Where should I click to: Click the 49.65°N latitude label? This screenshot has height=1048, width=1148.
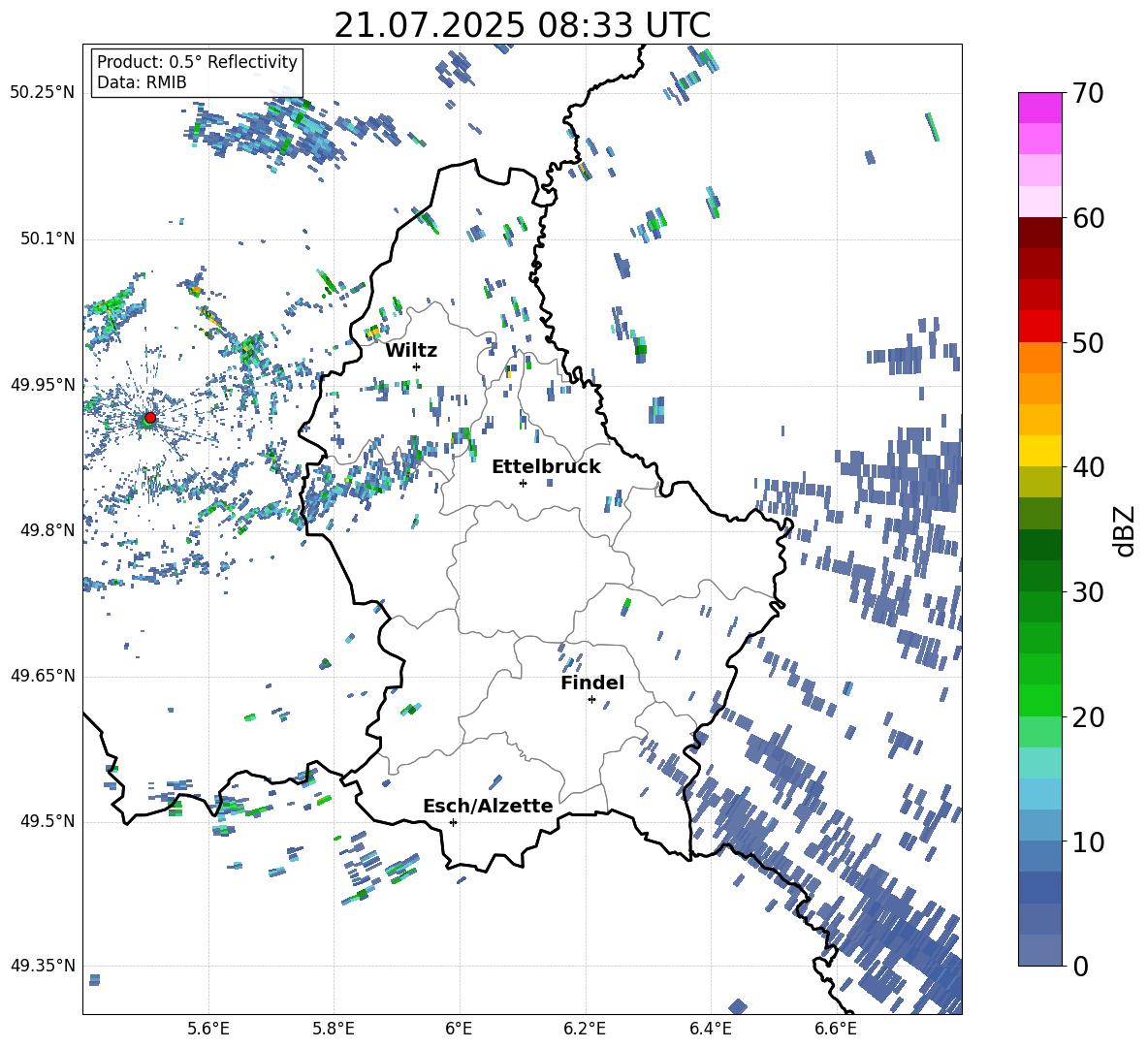[x=43, y=676]
